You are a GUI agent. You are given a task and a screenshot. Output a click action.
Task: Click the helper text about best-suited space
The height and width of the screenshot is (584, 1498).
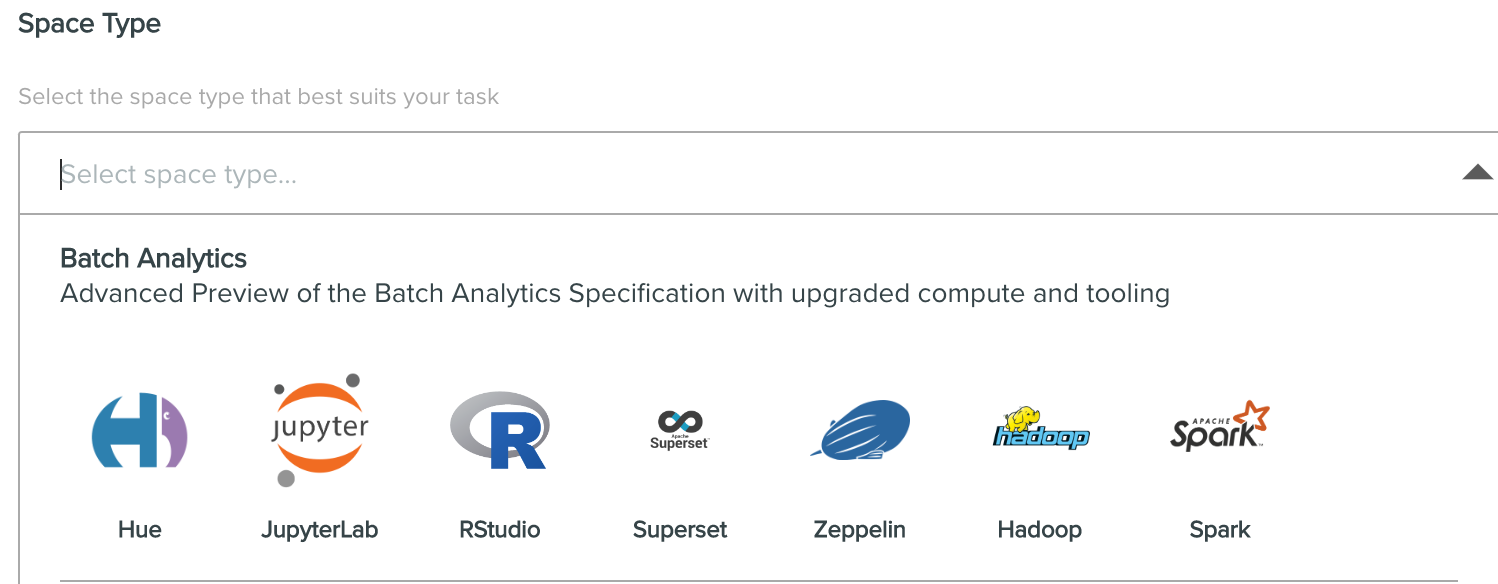259,97
